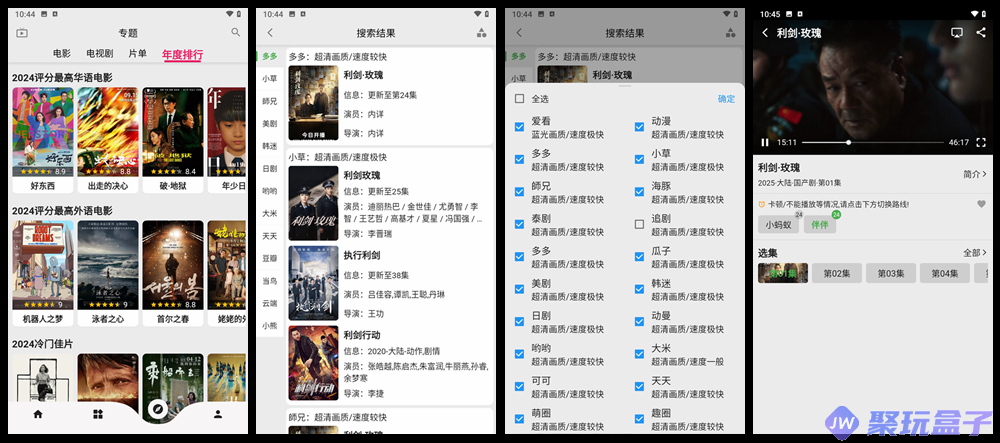
Task: Open the 泳者之心 movie poster
Action: coord(108,265)
